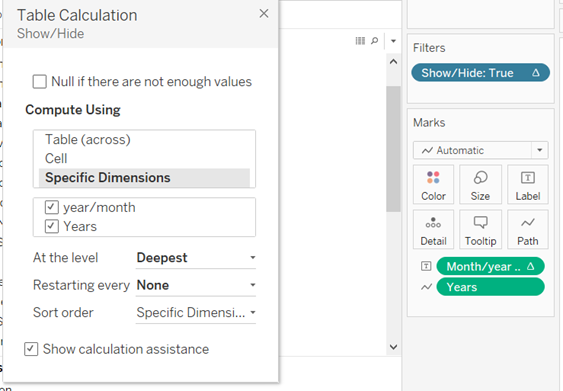The image size is (563, 391).
Task: Open the Detail marks card
Action: [433, 230]
